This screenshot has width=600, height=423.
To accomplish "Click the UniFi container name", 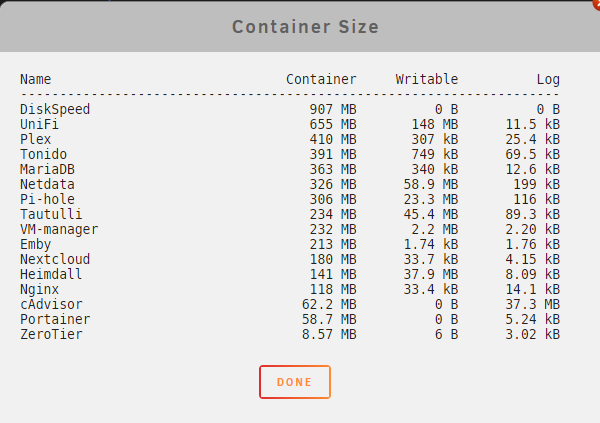I will point(39,124).
